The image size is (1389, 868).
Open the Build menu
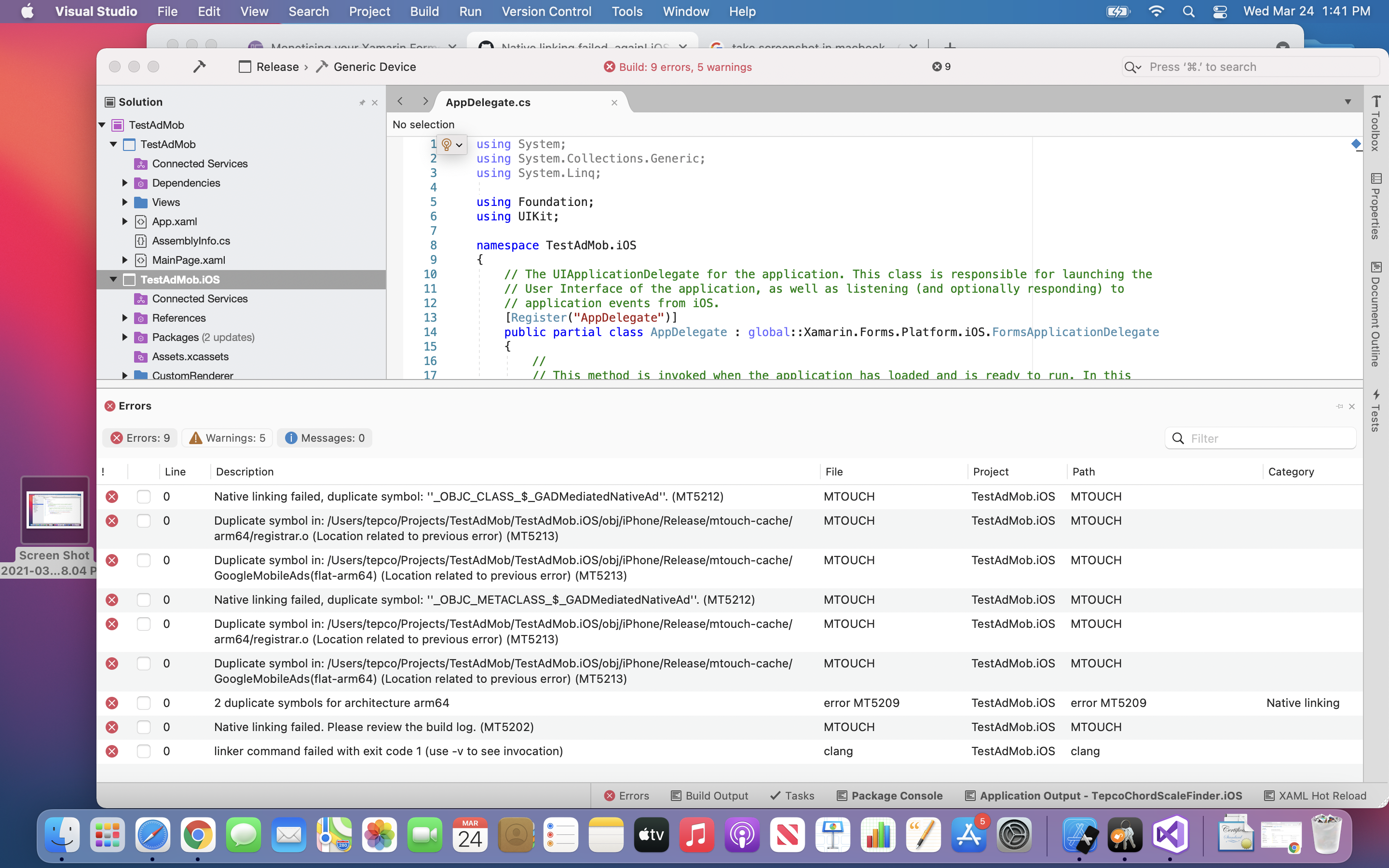424,12
